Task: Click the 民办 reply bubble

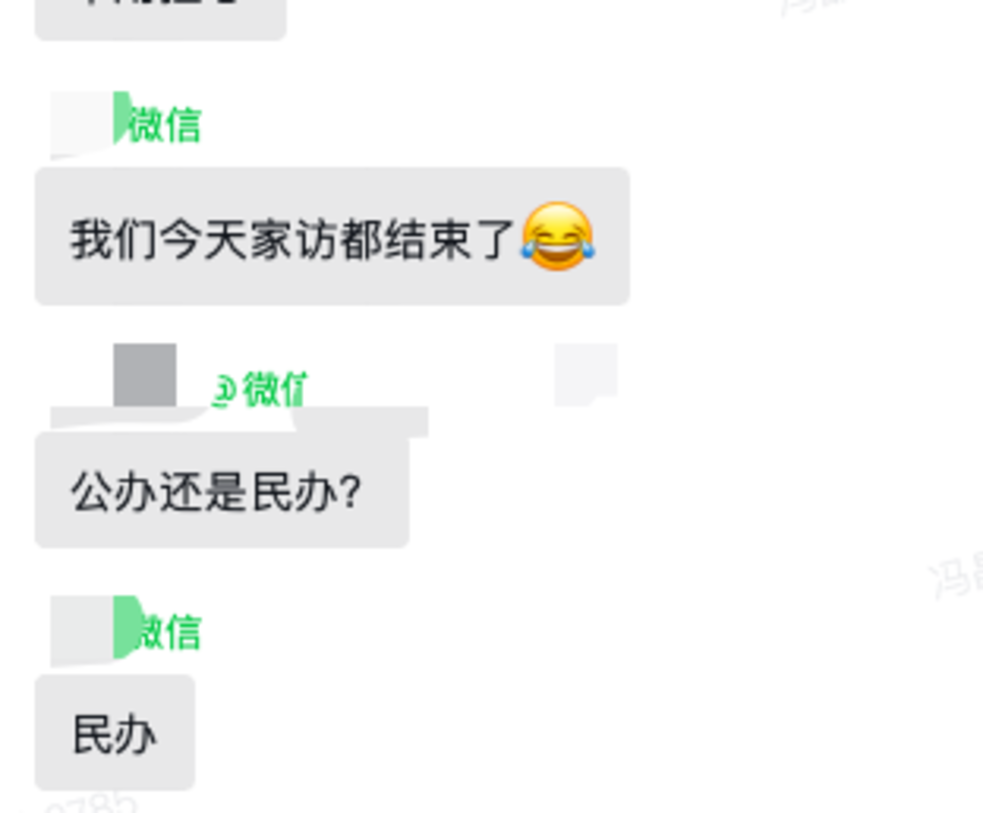Action: [115, 732]
